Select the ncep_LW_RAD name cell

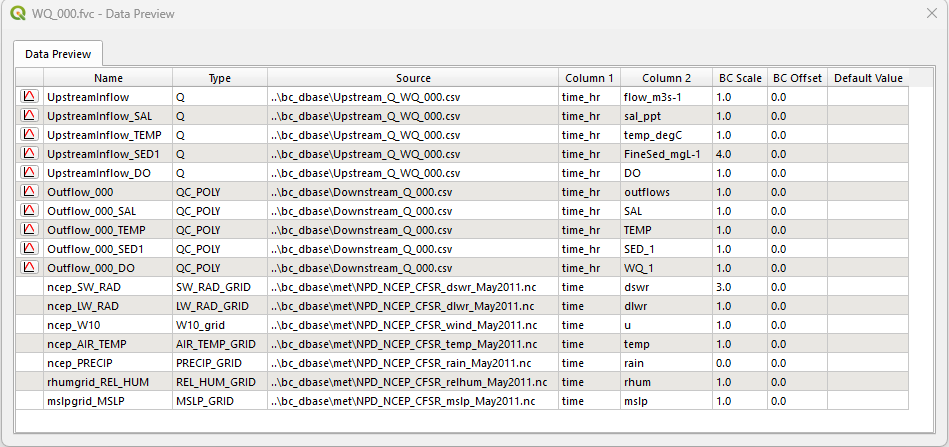click(108, 306)
